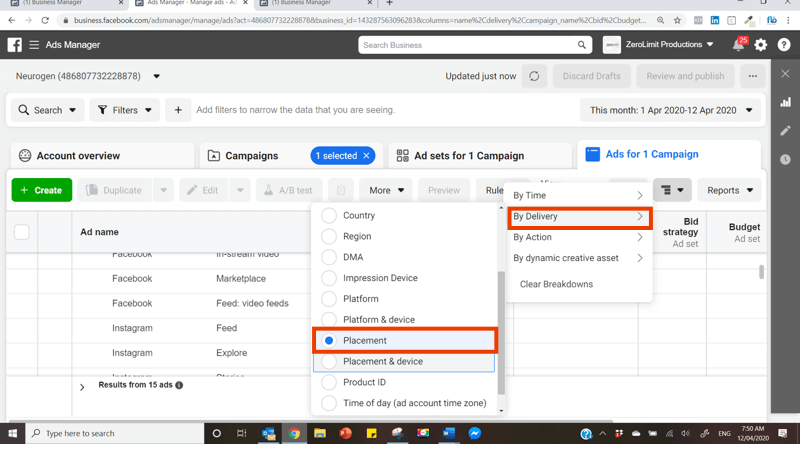The width and height of the screenshot is (800, 450).
Task: Open the More dropdown
Action: [x=386, y=190]
